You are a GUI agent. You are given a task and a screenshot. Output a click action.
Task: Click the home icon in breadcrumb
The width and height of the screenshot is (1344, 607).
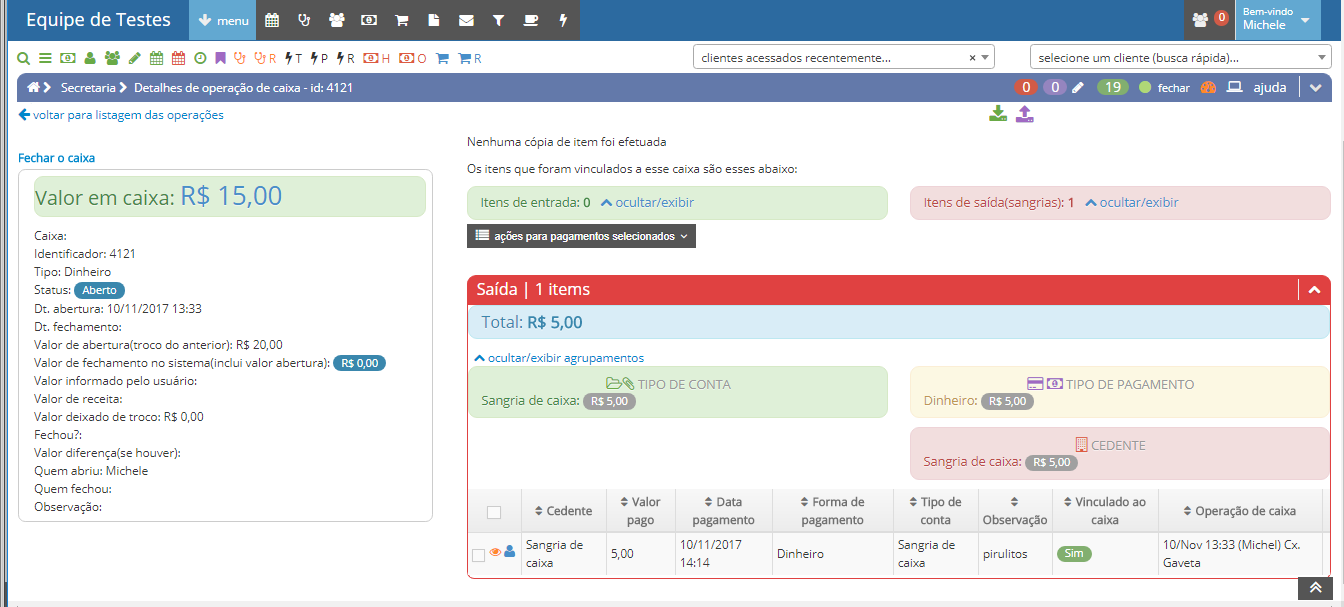33,88
